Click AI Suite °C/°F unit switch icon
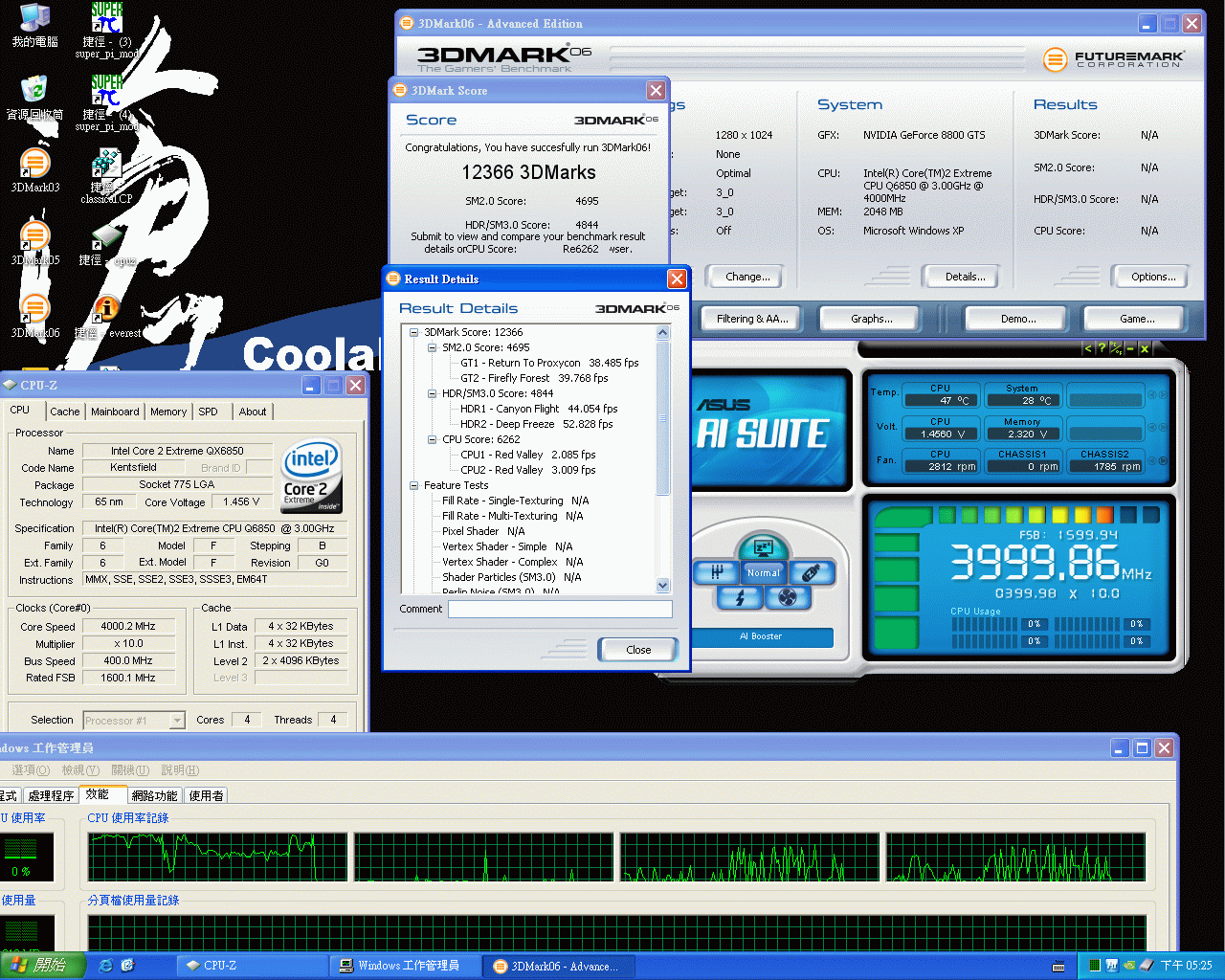Image resolution: width=1225 pixels, height=980 pixels. [1116, 348]
